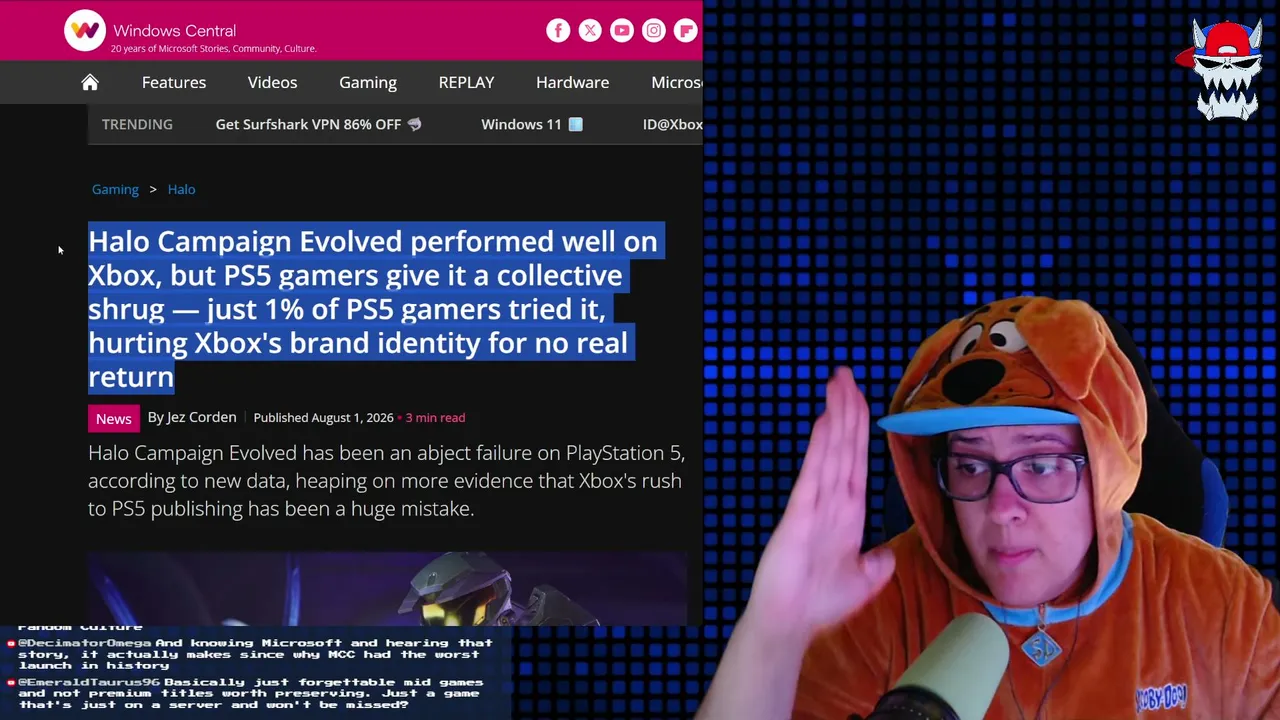Click the Gaming breadcrumb link
The image size is (1280, 720).
(115, 189)
